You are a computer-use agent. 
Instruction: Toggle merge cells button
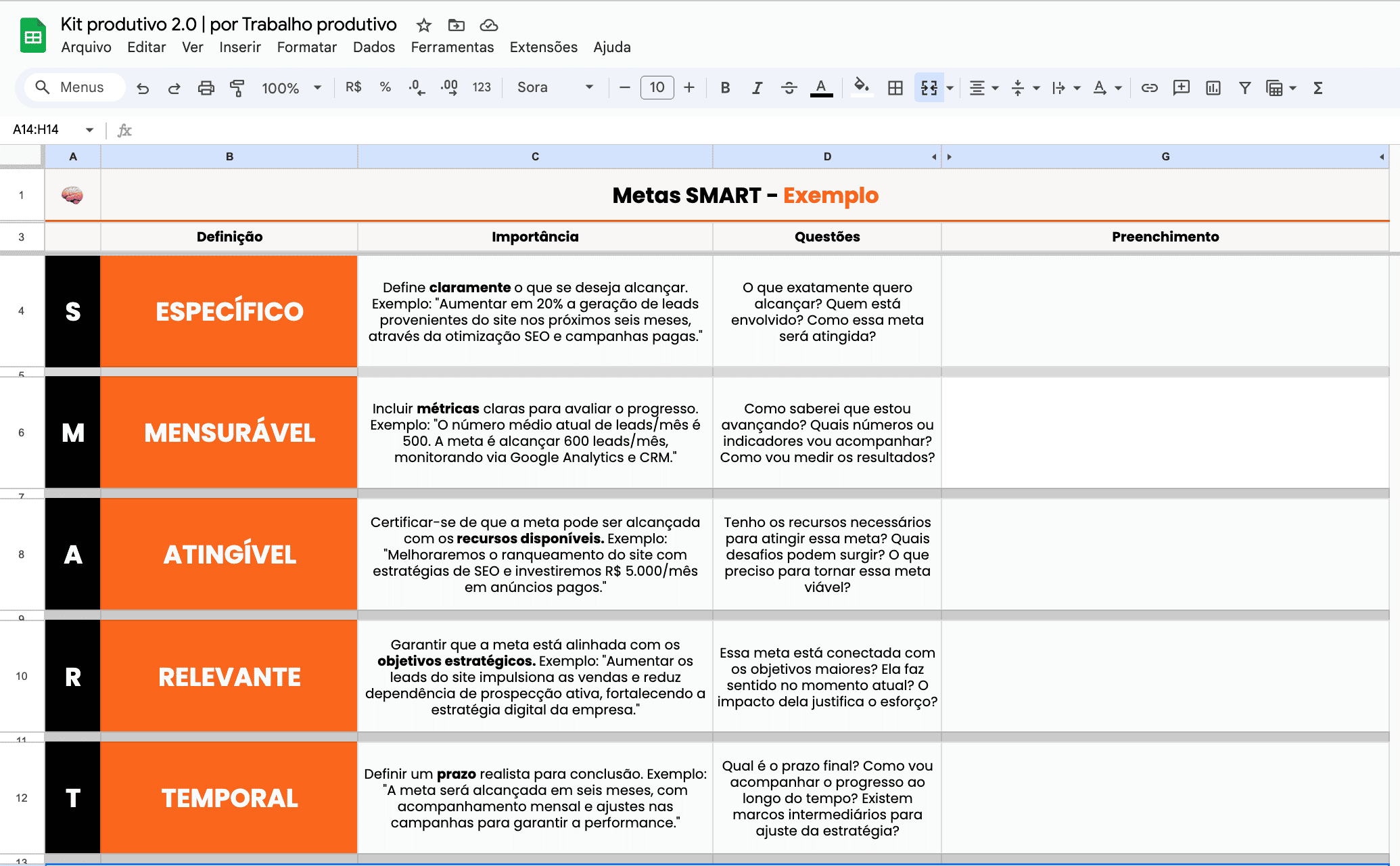pos(929,88)
